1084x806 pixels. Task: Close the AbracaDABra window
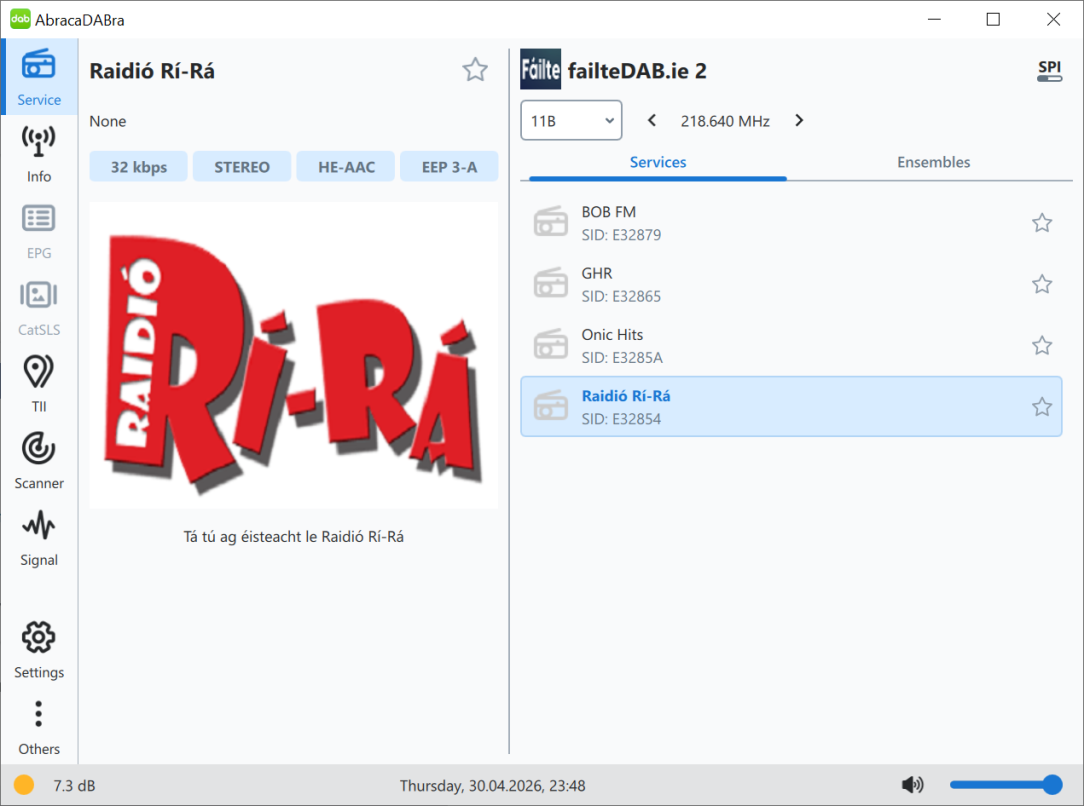point(1053,19)
